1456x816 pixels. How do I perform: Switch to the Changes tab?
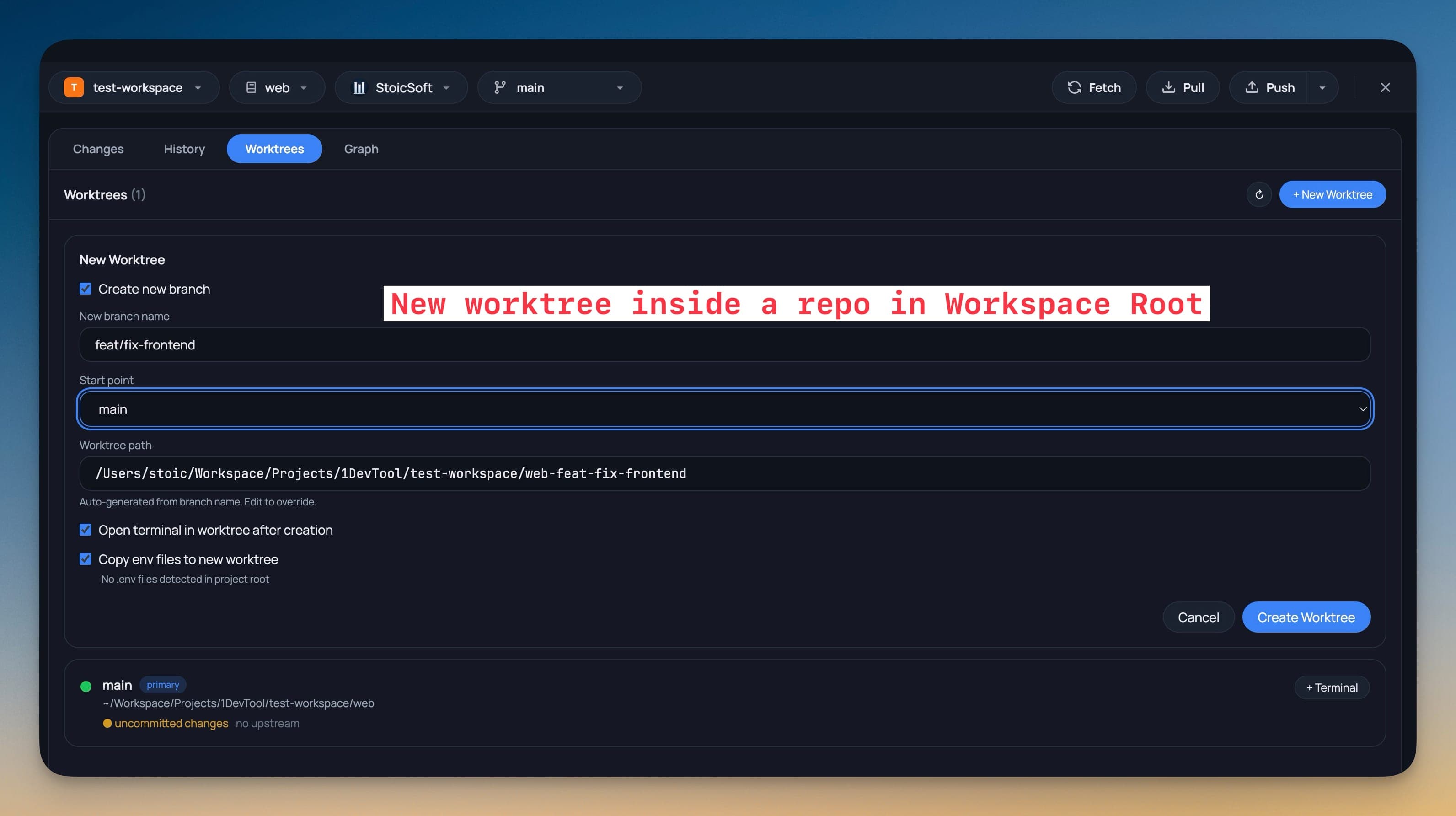point(98,149)
